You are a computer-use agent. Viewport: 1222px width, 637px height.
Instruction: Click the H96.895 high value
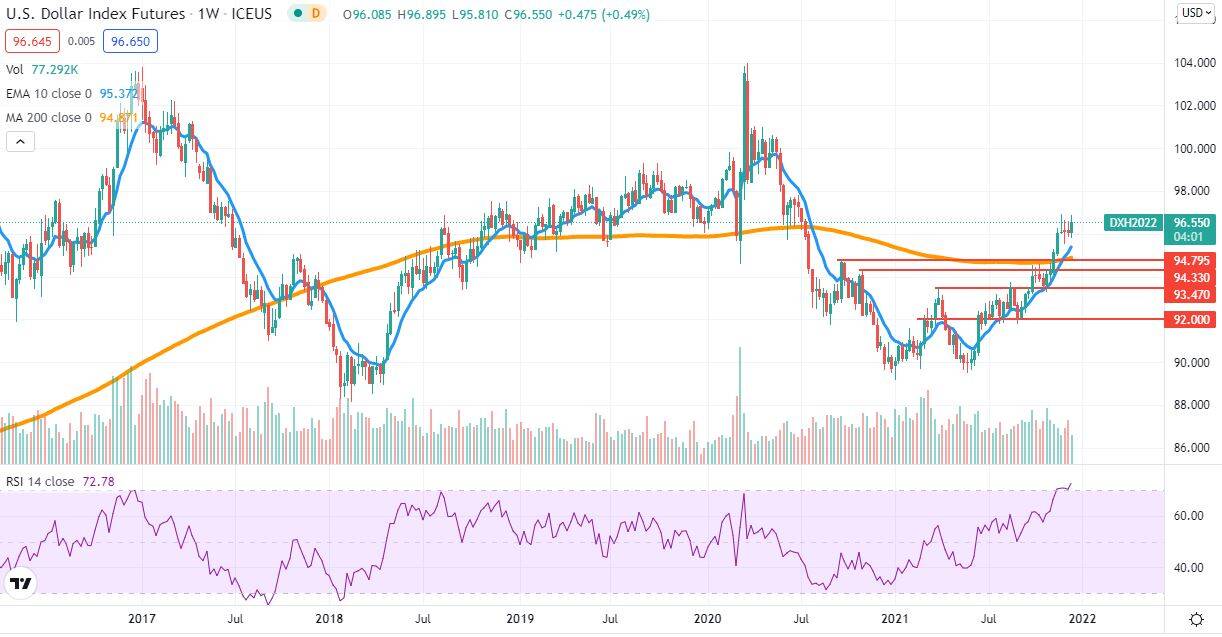coord(421,14)
